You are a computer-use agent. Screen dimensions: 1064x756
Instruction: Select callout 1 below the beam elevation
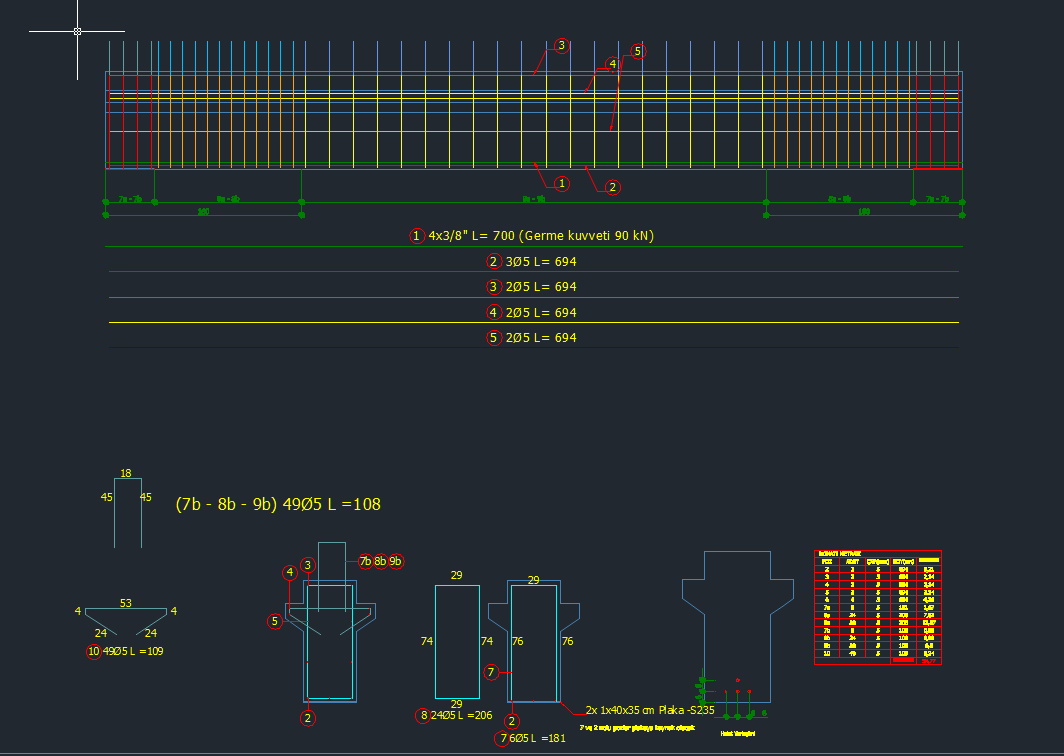(x=562, y=183)
